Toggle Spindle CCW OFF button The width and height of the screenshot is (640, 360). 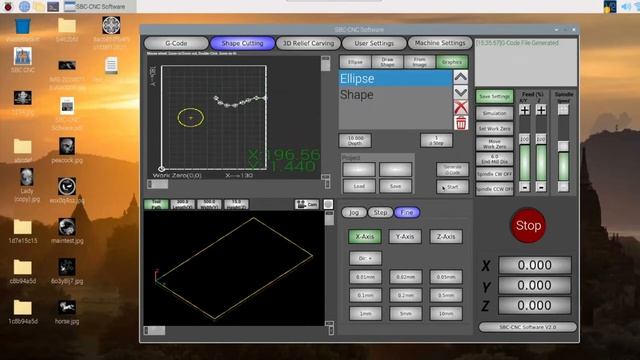click(494, 189)
